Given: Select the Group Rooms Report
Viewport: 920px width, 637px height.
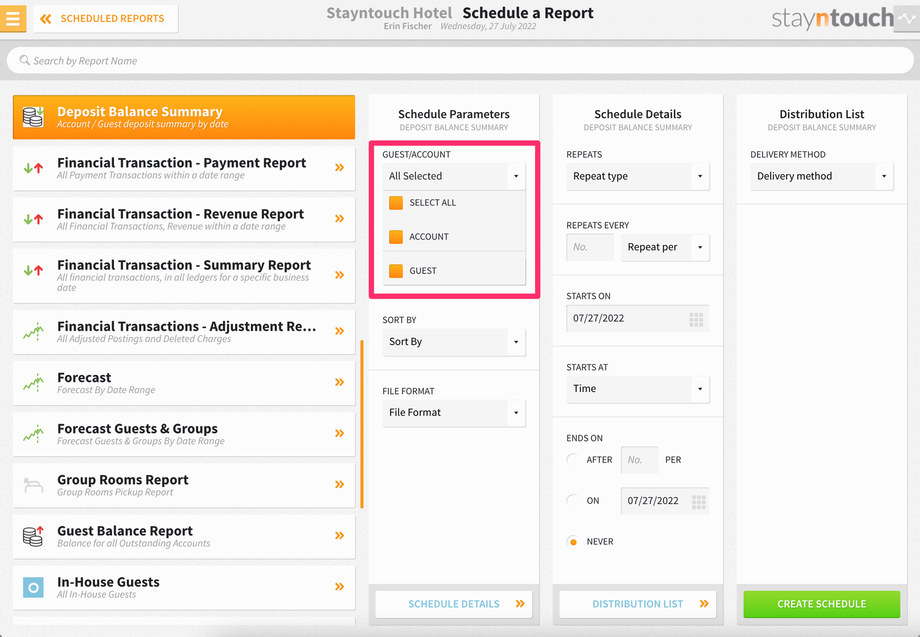Looking at the screenshot, I should [x=184, y=484].
